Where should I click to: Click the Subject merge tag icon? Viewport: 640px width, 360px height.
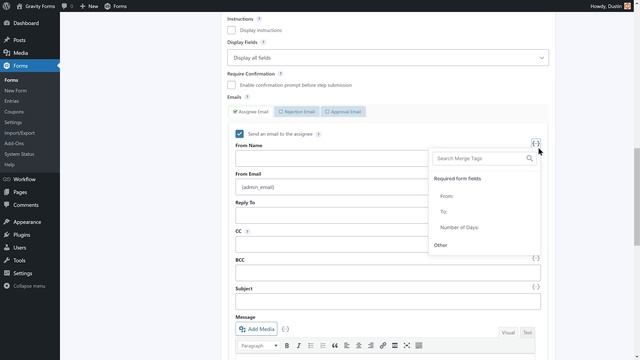click(x=536, y=287)
